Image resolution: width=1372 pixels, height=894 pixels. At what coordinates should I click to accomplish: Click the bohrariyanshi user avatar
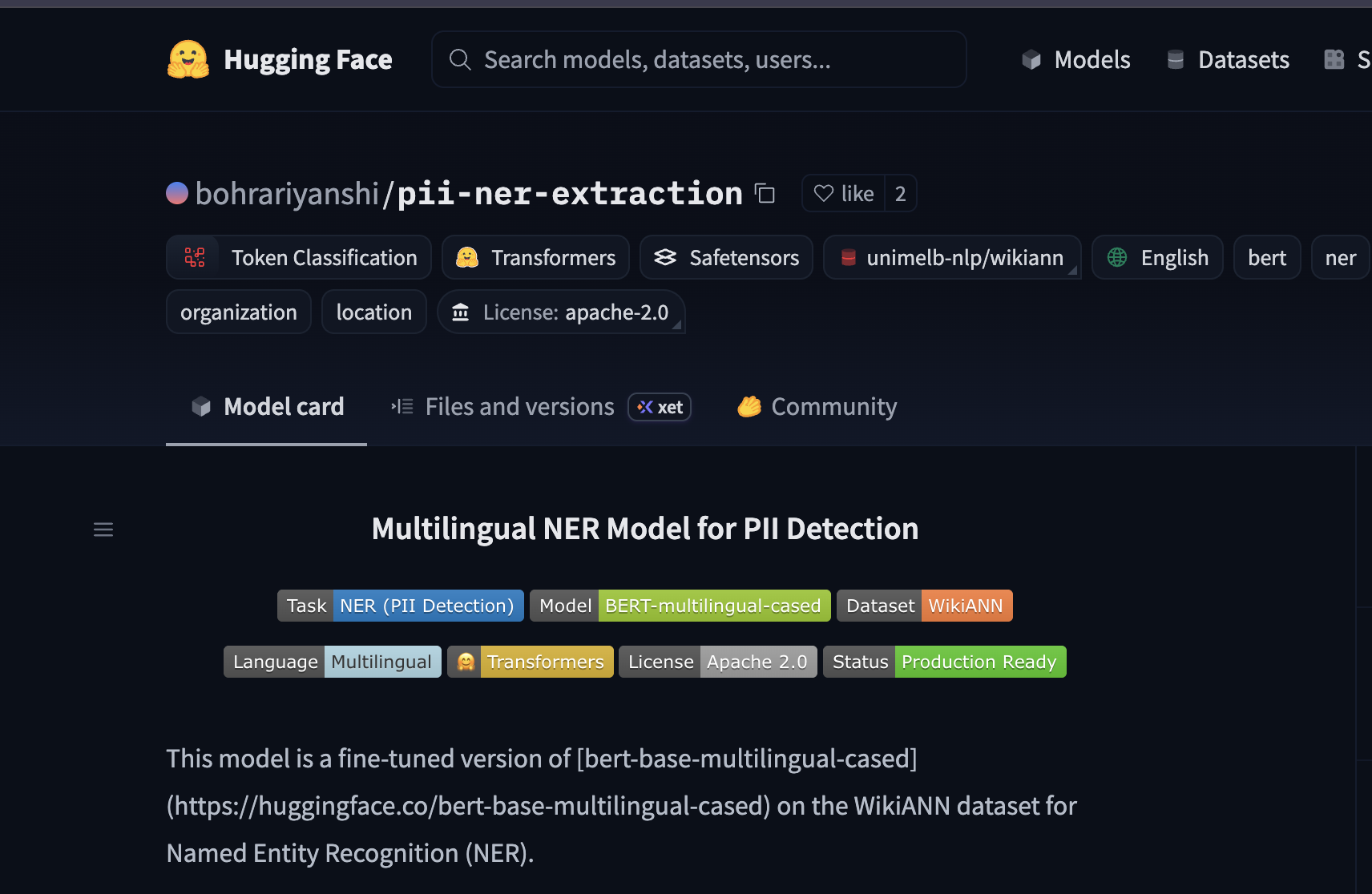[x=177, y=193]
